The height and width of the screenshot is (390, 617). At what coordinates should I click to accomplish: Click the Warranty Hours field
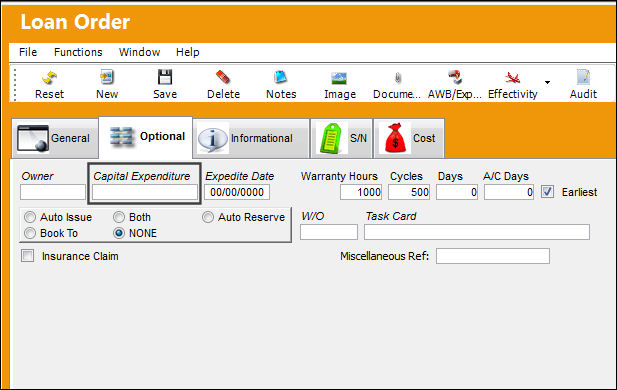[361, 192]
